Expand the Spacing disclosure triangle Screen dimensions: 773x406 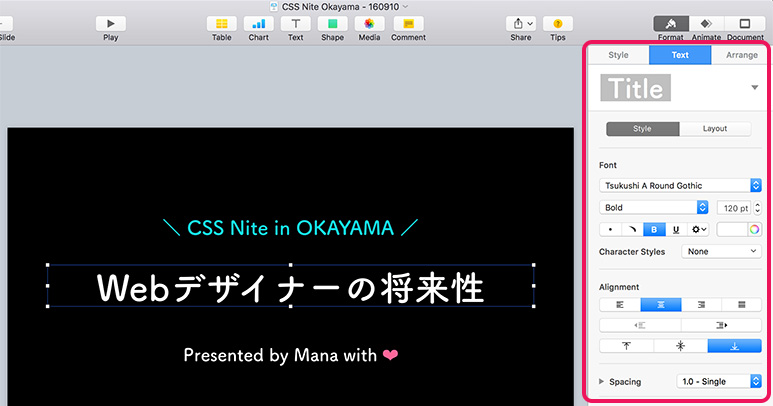point(601,381)
